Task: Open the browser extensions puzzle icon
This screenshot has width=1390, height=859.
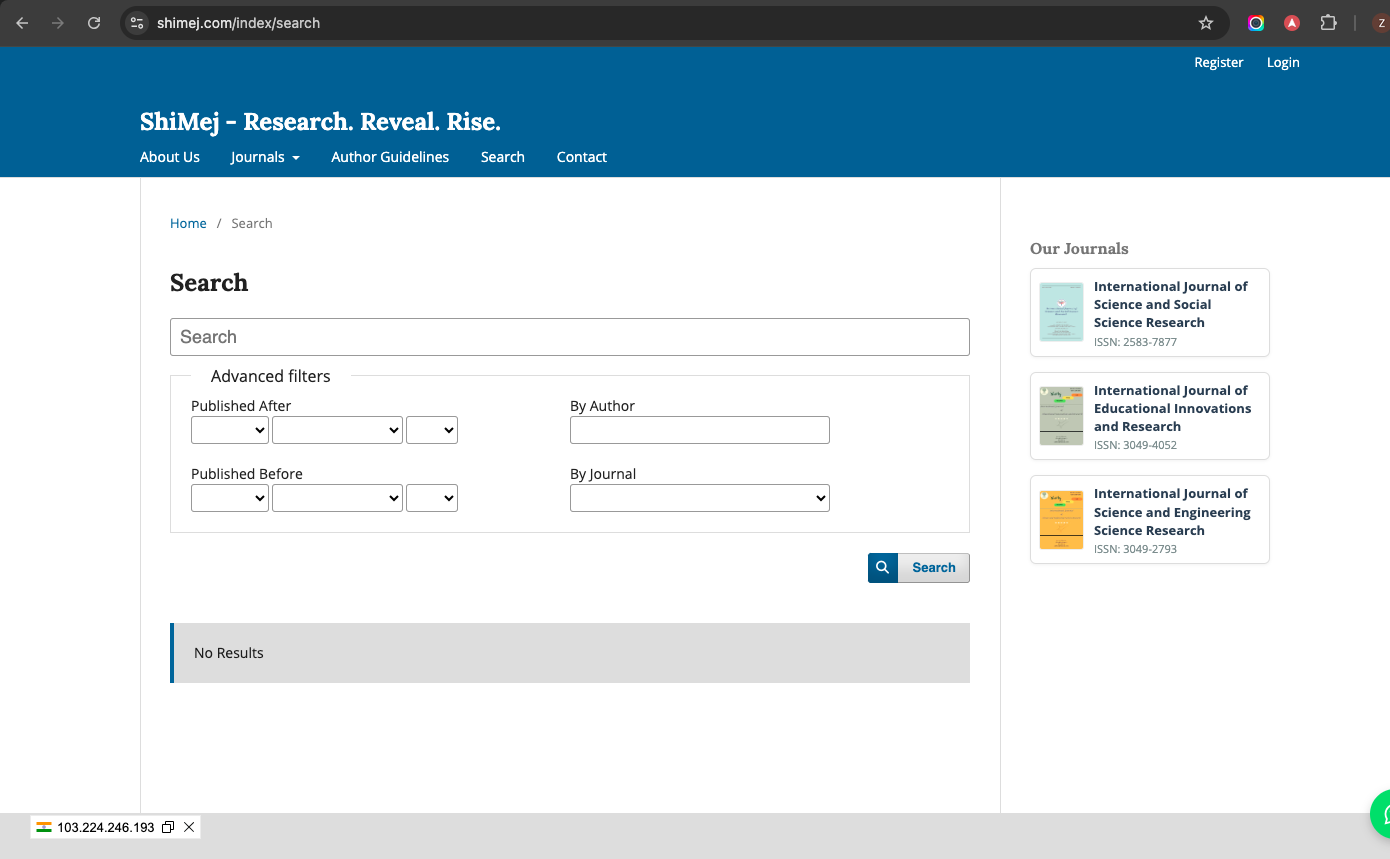Action: click(1328, 23)
